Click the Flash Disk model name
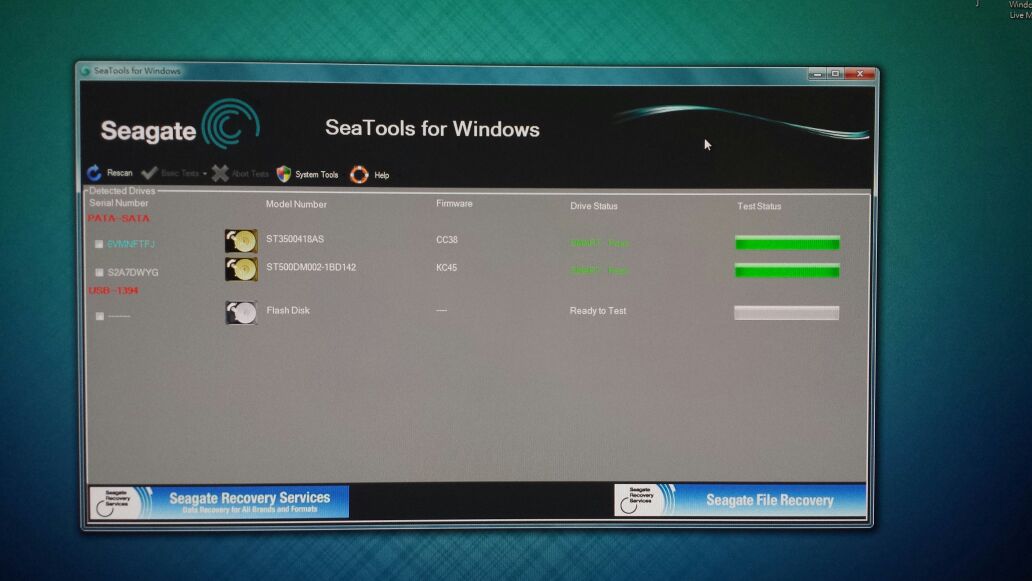1032x581 pixels. (x=288, y=310)
